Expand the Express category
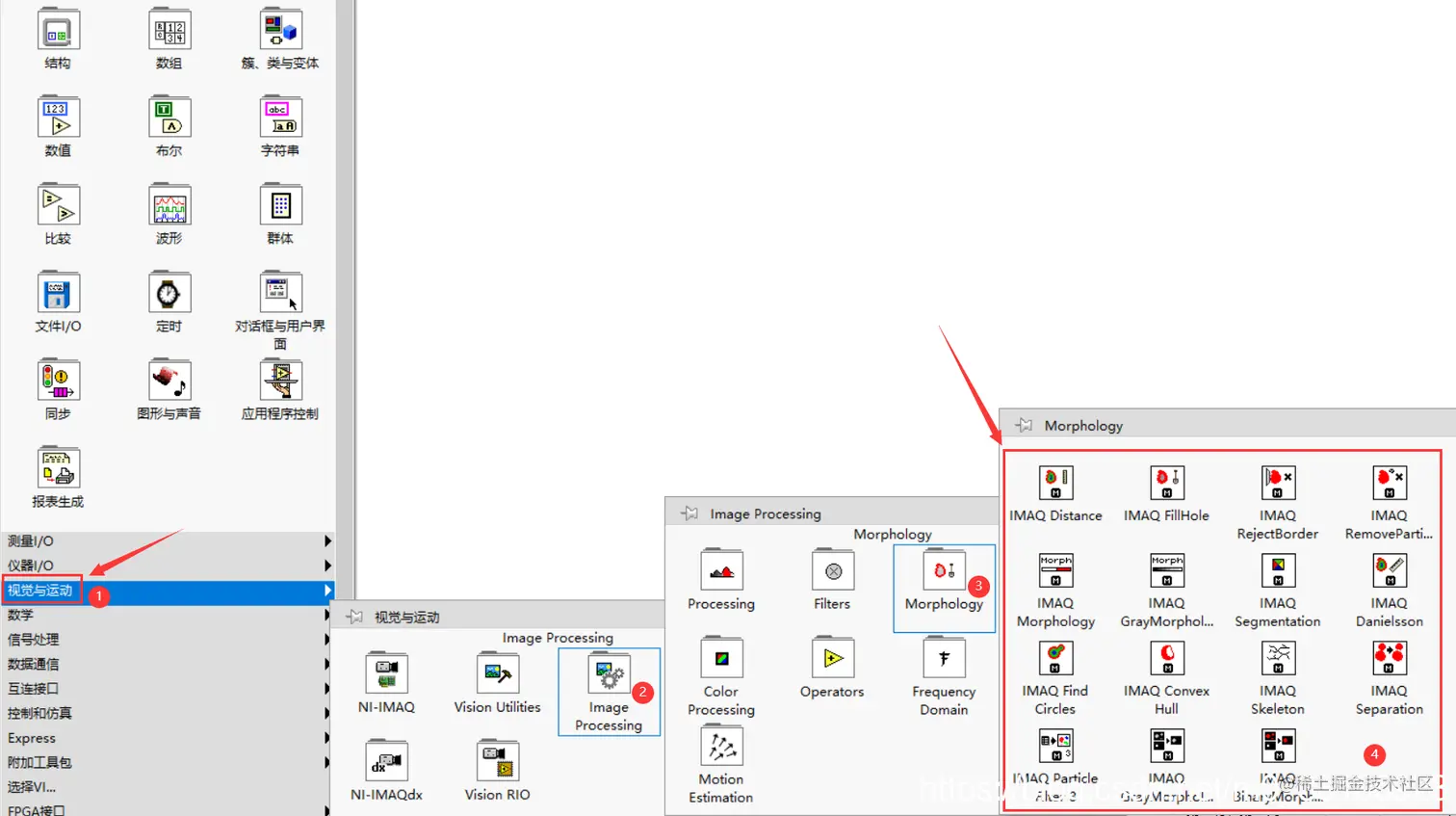 (168, 738)
